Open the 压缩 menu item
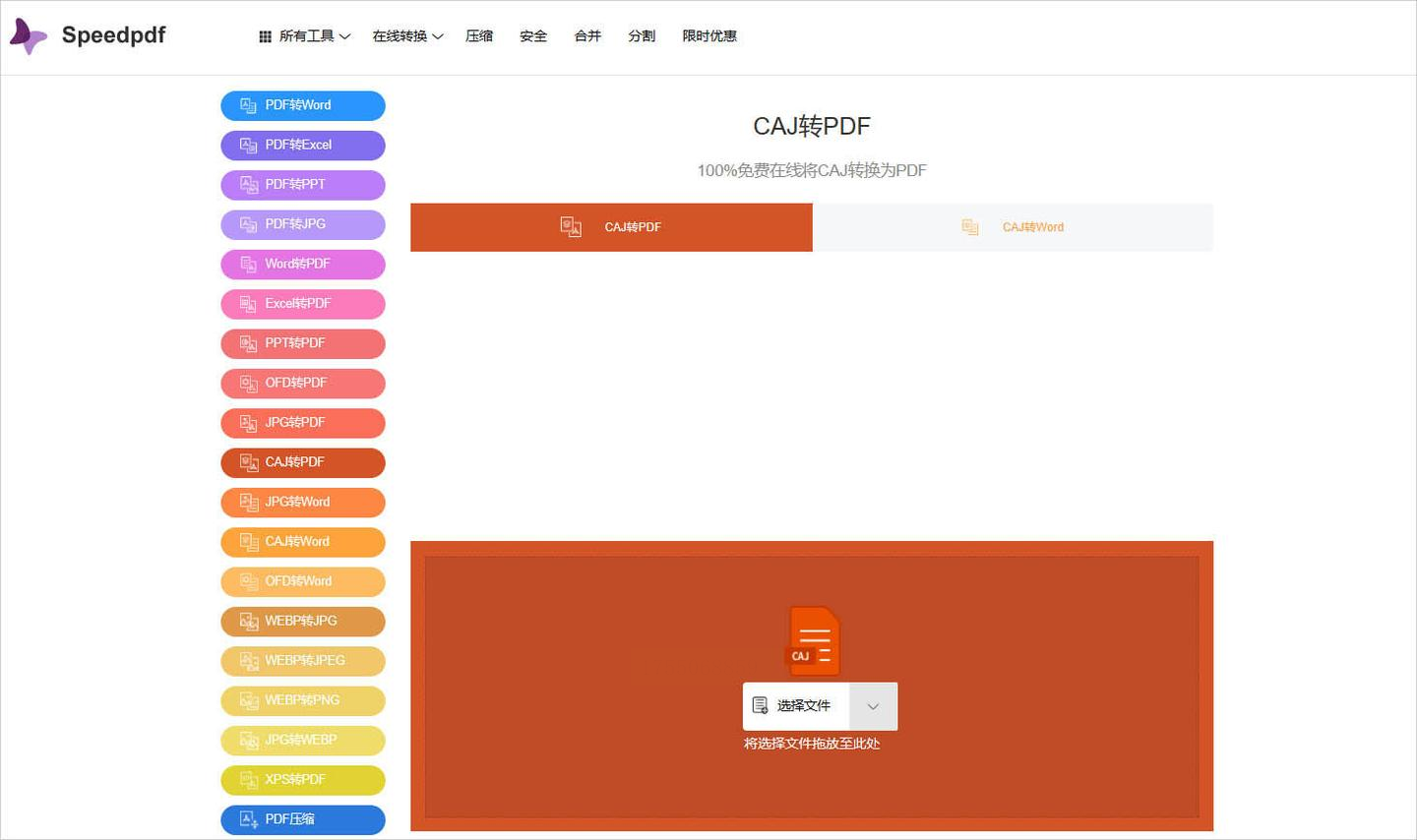1417x840 pixels. pos(479,36)
